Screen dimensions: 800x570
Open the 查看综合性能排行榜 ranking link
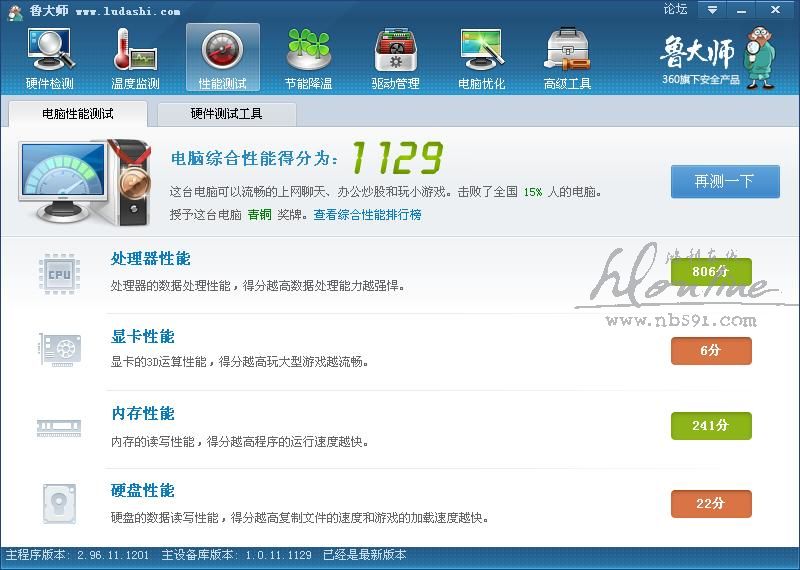pyautogui.click(x=367, y=215)
